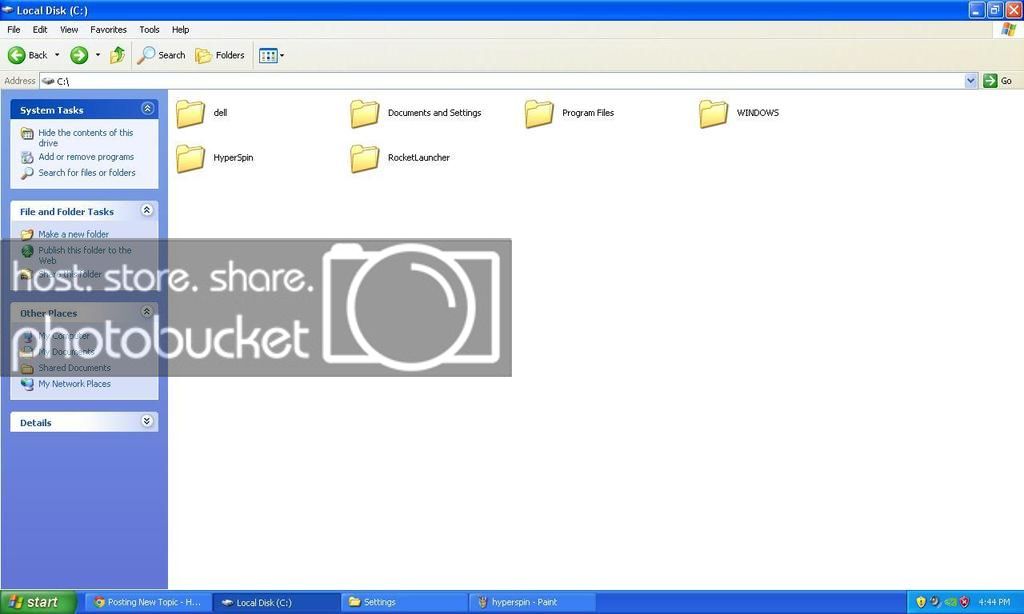Select the WINDOWS folder
The image size is (1024, 614).
click(714, 114)
